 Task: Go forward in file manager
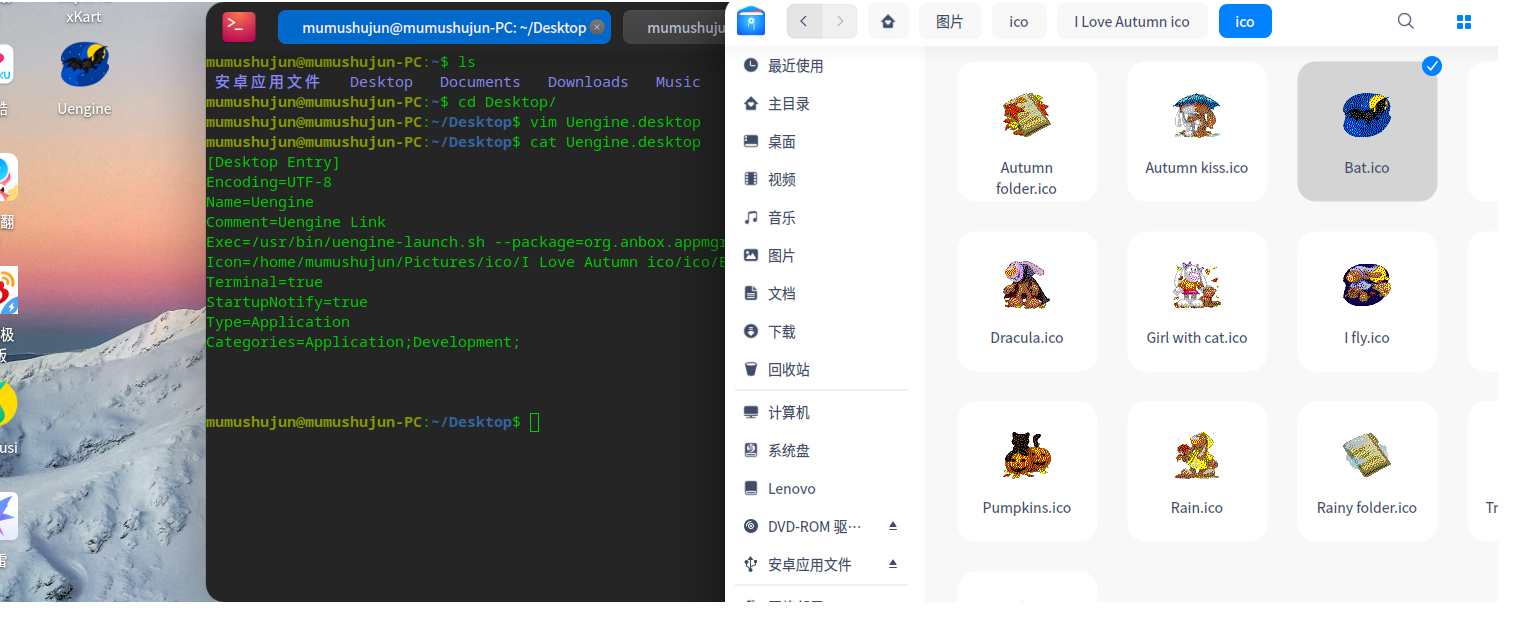tap(840, 21)
